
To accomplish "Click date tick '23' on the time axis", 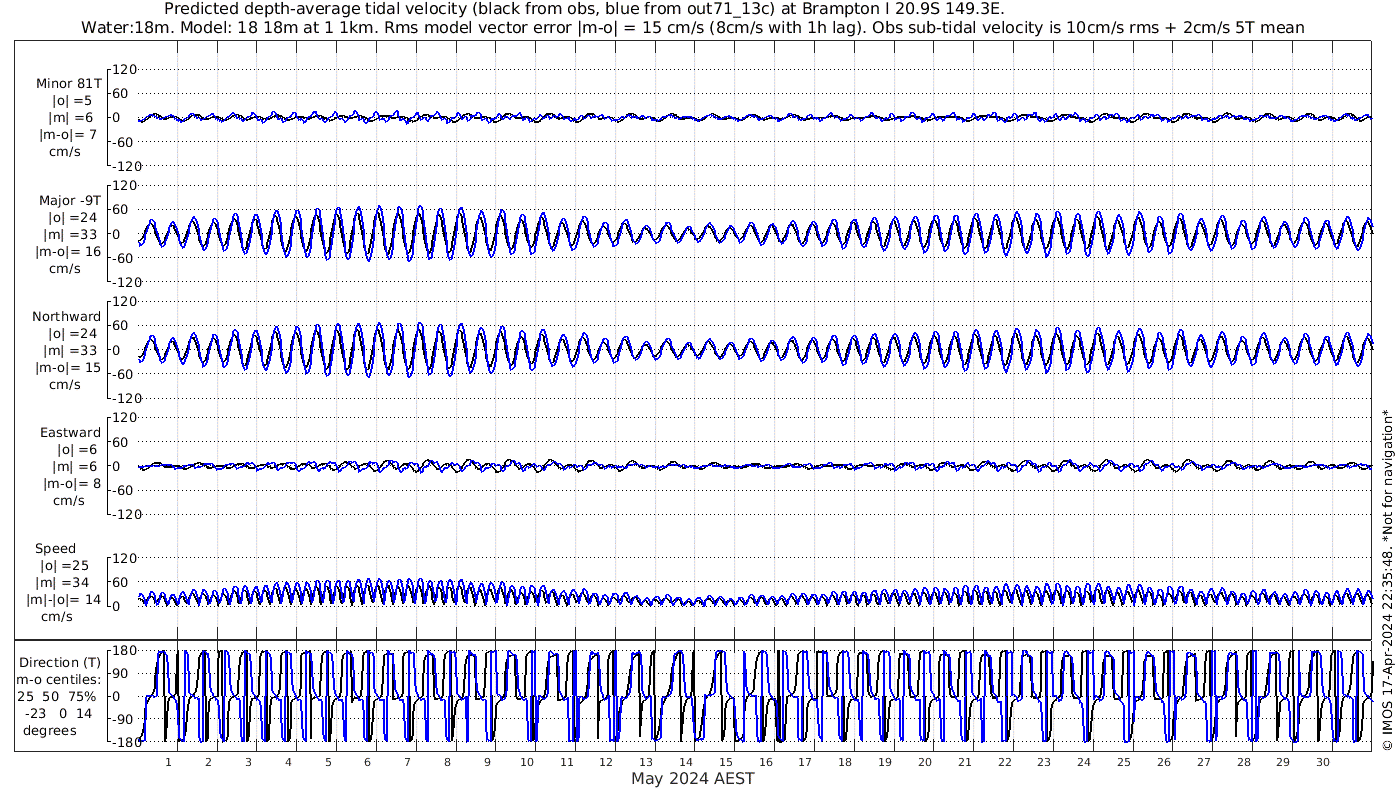I will coord(1044,762).
